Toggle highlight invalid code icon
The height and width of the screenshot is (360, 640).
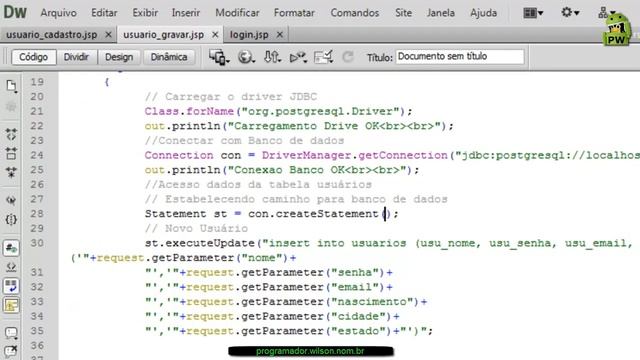[11, 267]
